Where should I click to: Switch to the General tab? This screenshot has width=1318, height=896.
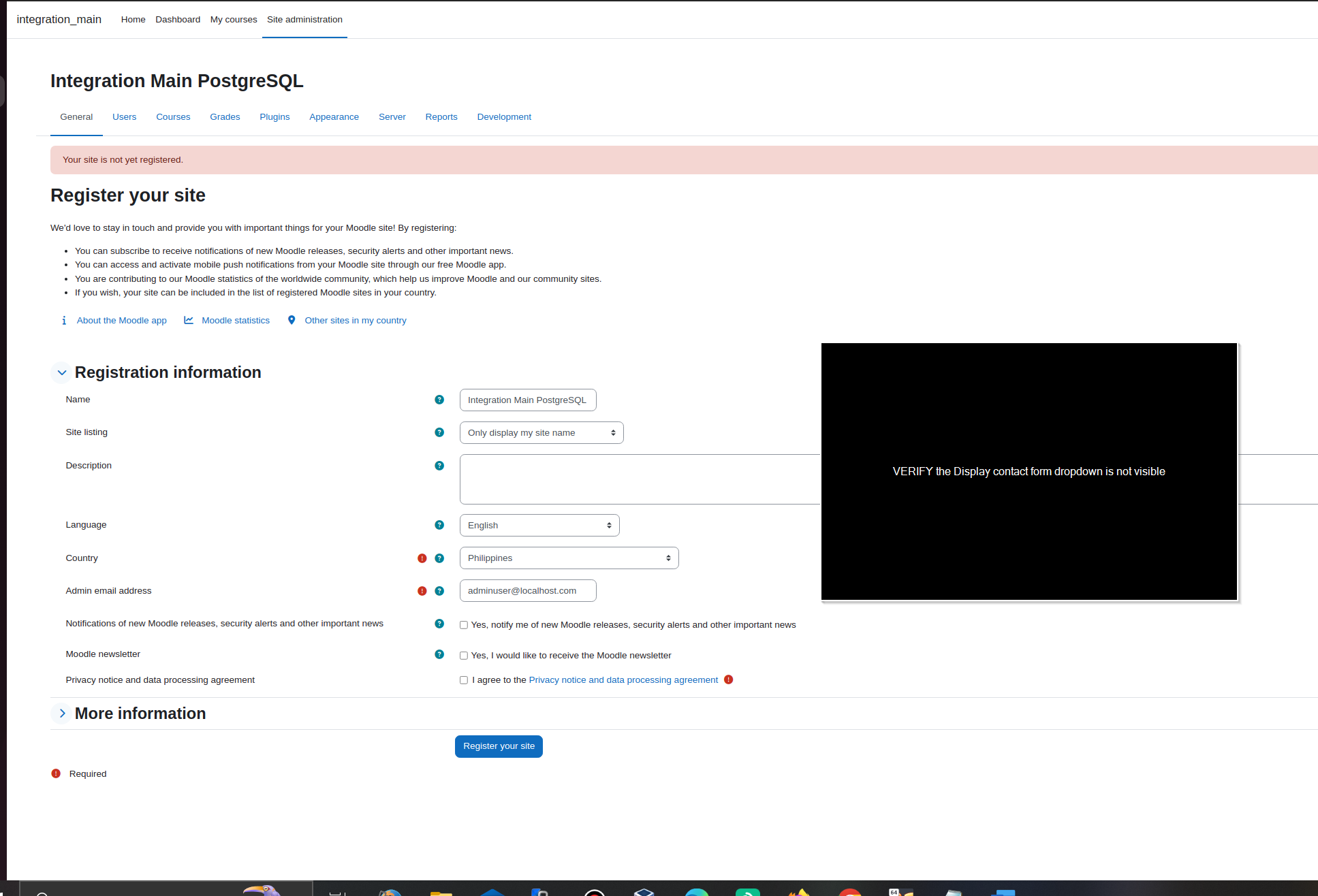76,117
